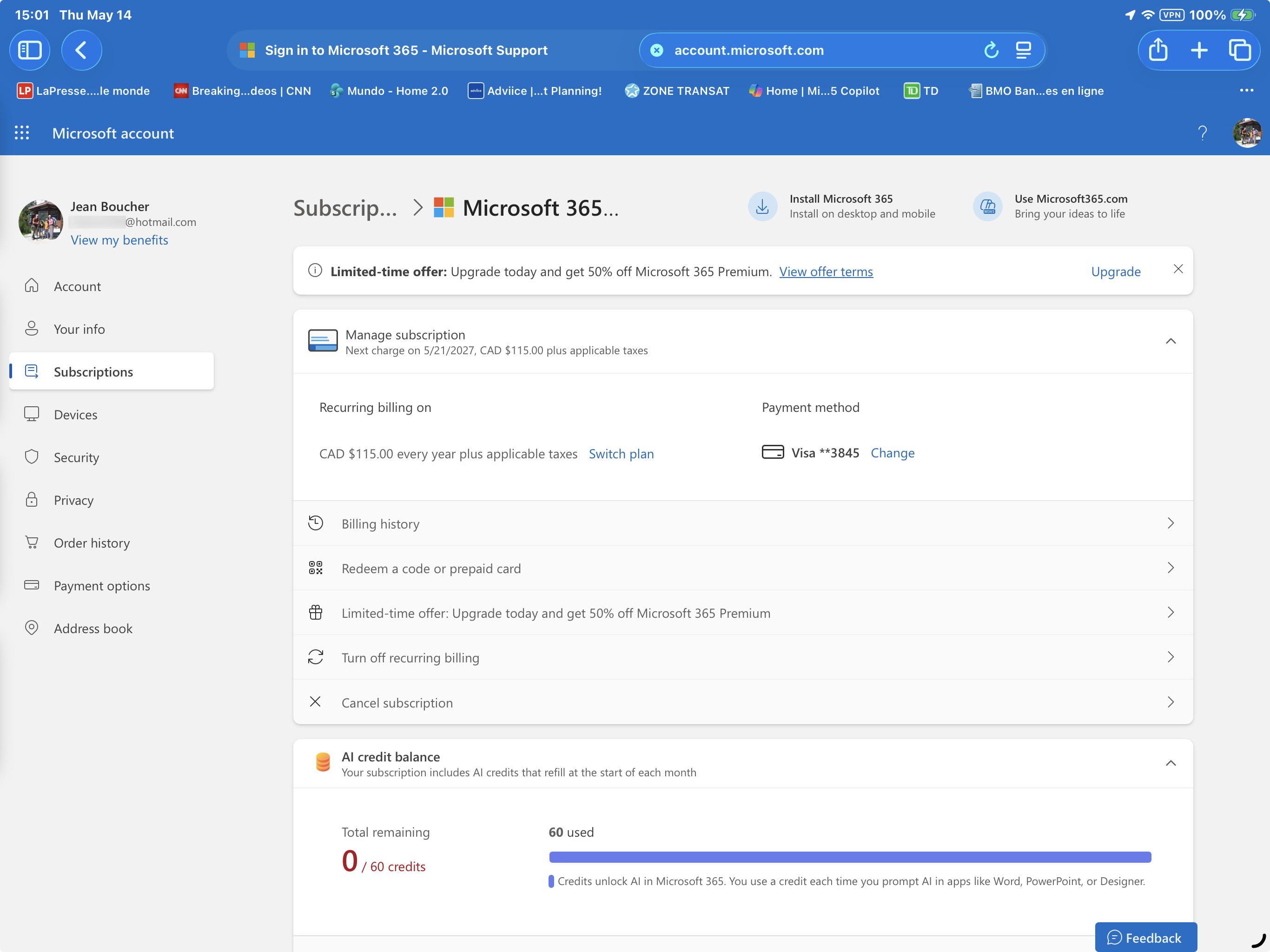The height and width of the screenshot is (952, 1270).
Task: Click the AI credits usage progress bar
Action: (x=850, y=857)
